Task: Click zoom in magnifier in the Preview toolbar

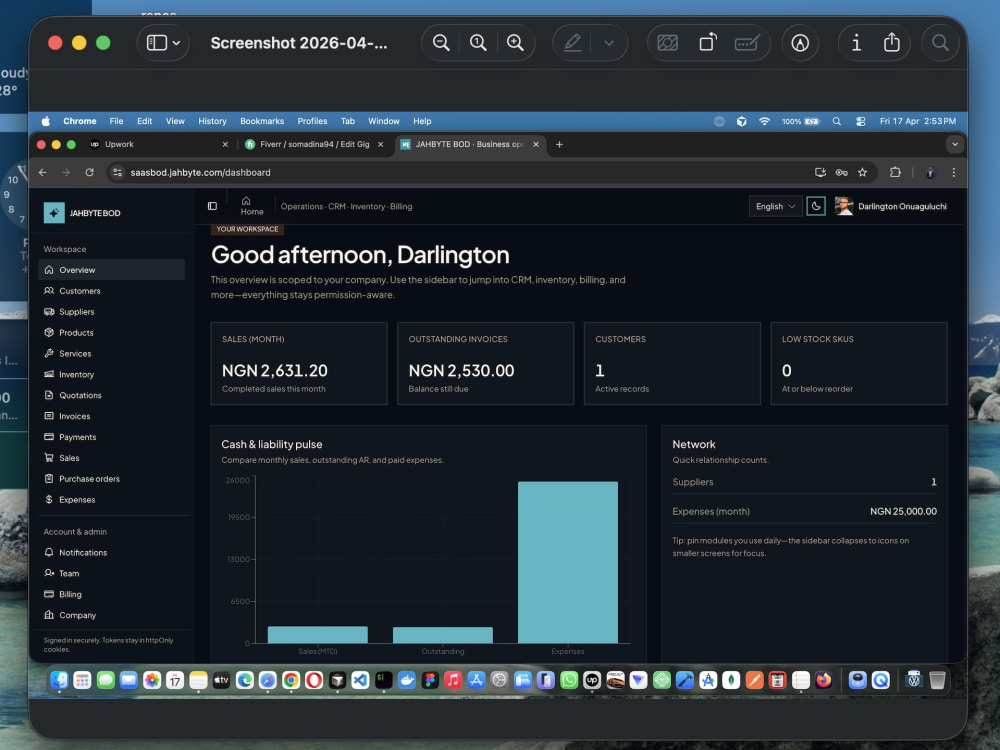Action: click(515, 43)
